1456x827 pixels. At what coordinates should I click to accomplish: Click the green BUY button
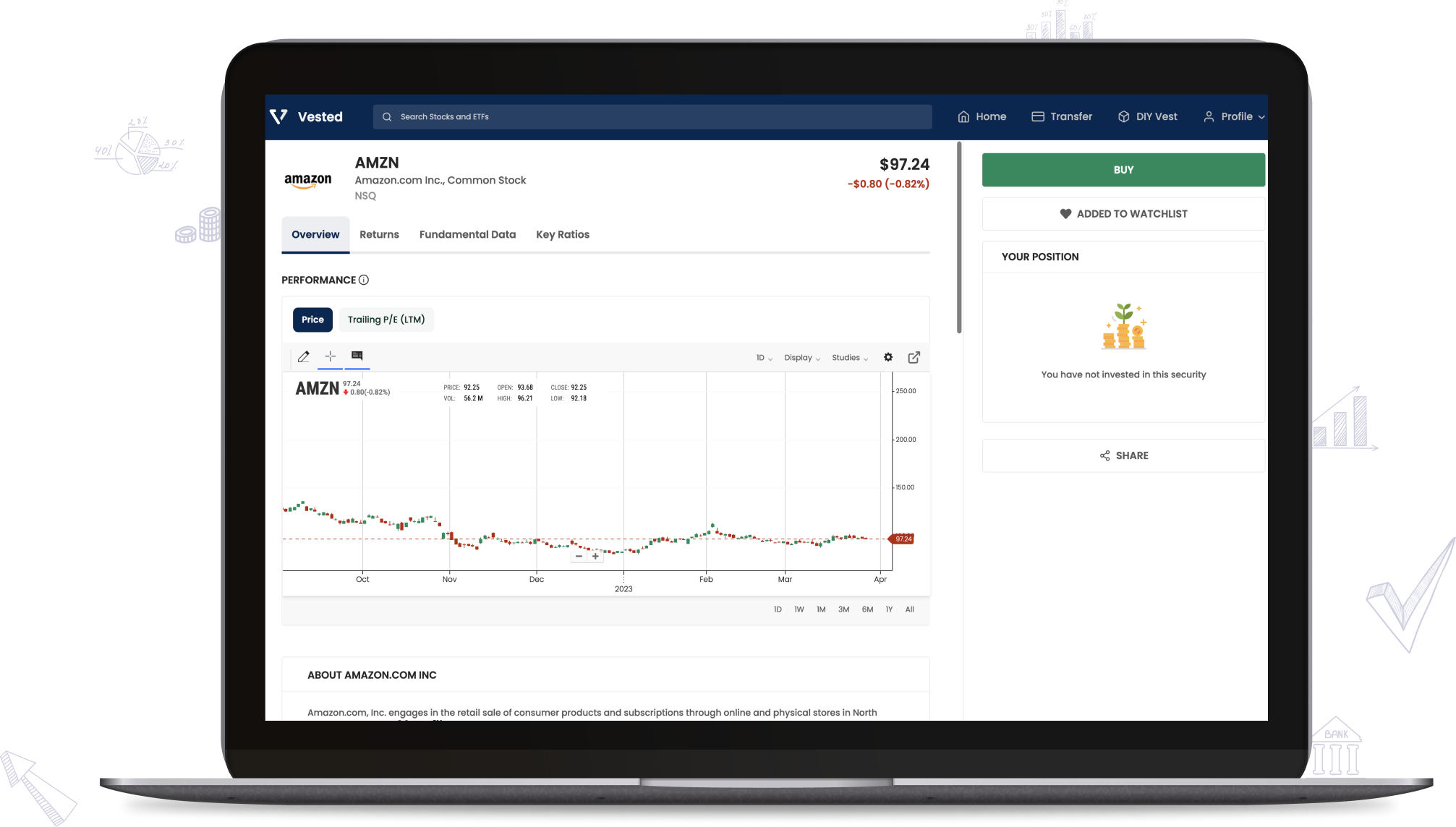tap(1123, 169)
